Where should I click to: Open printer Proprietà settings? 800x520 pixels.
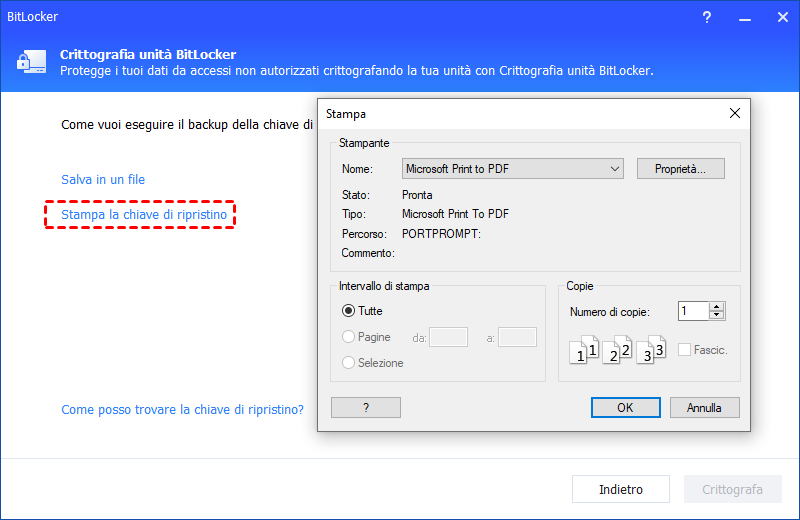click(681, 168)
